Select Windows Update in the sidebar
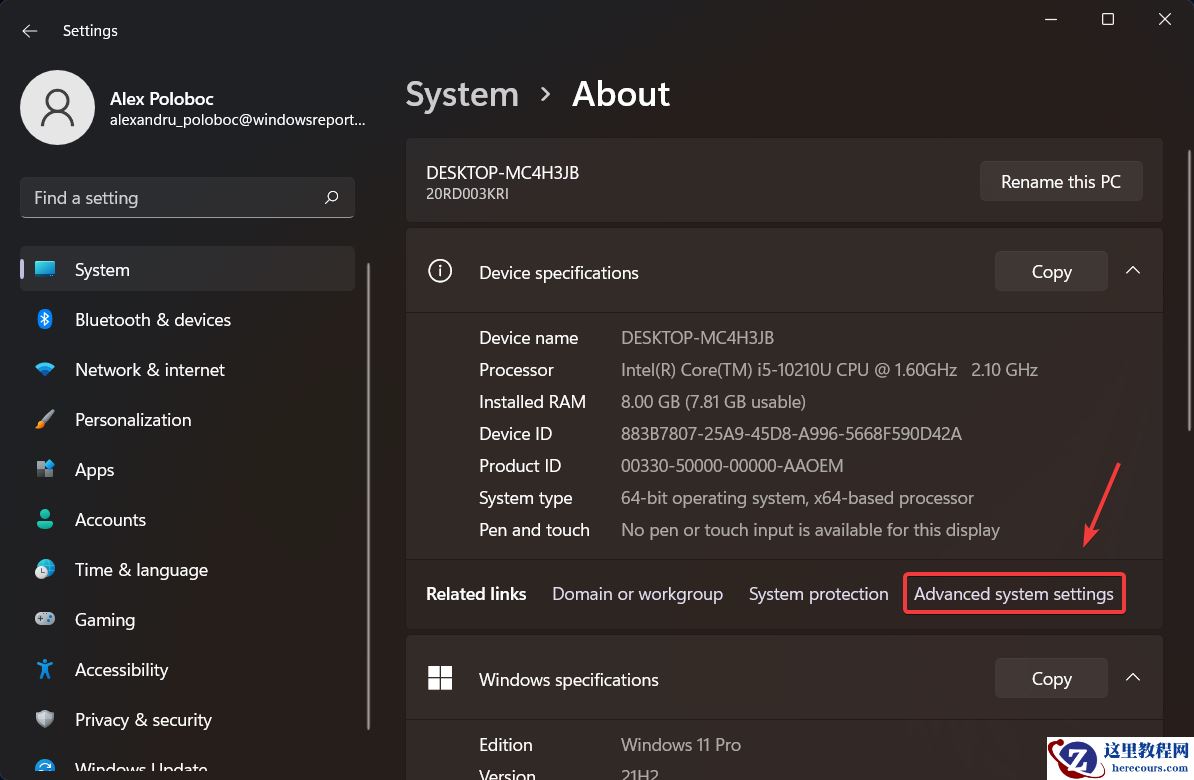1194x780 pixels. (141, 765)
